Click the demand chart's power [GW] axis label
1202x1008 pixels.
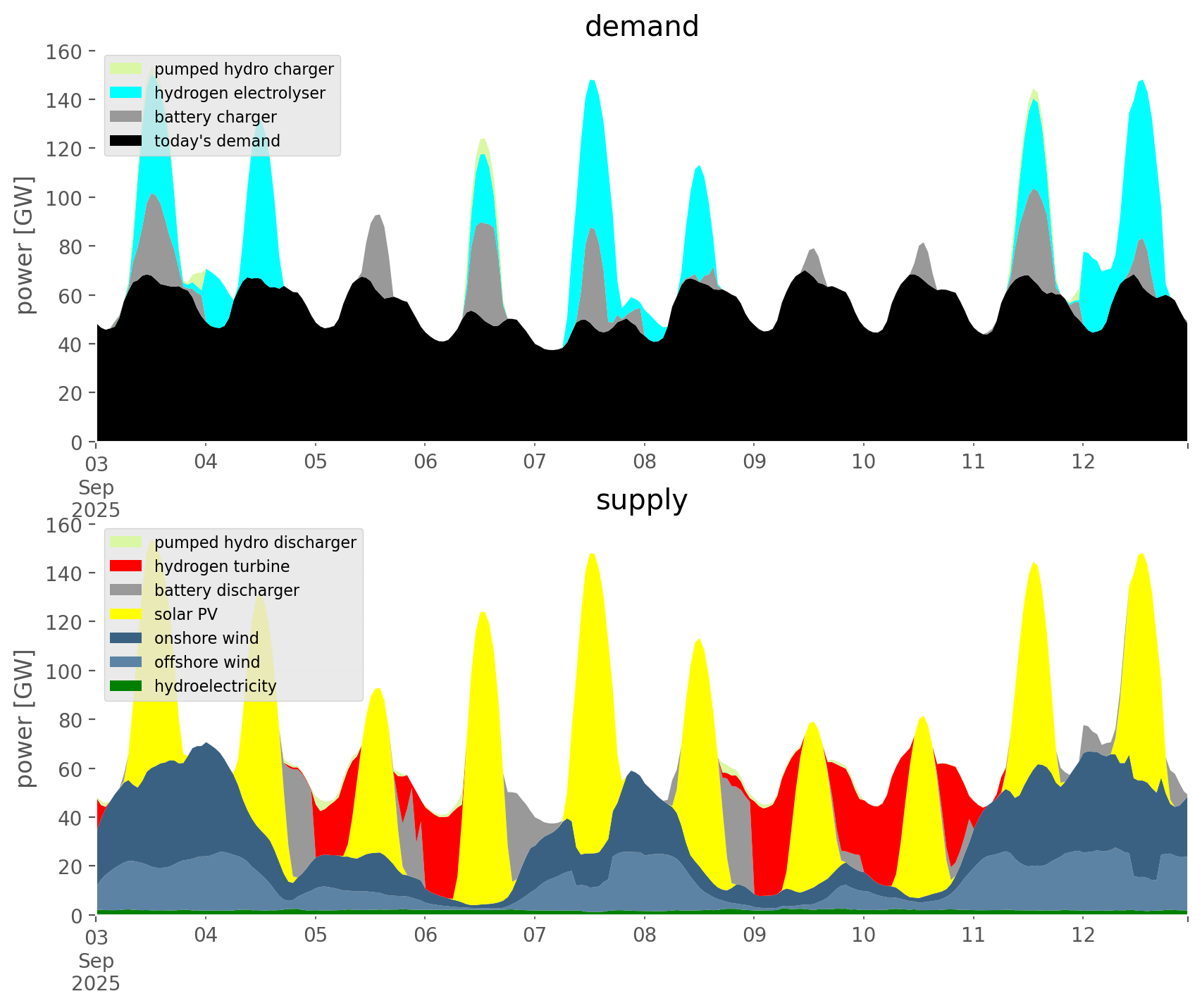[x=25, y=245]
